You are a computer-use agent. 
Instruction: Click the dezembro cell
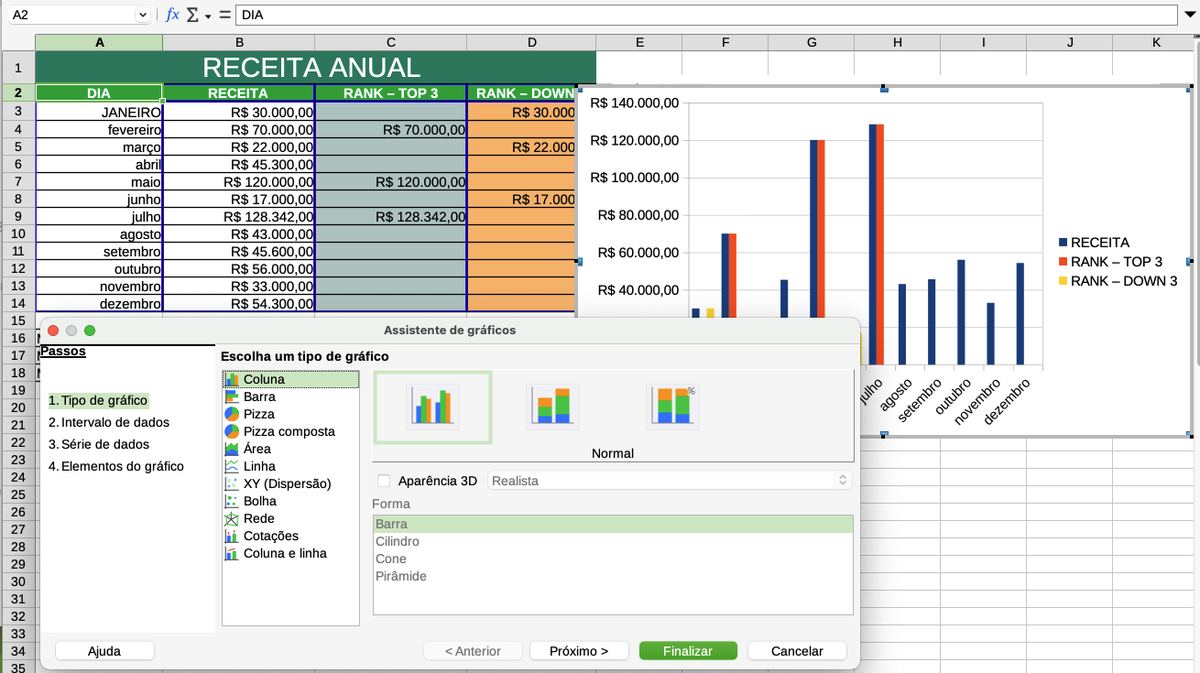[x=99, y=303]
